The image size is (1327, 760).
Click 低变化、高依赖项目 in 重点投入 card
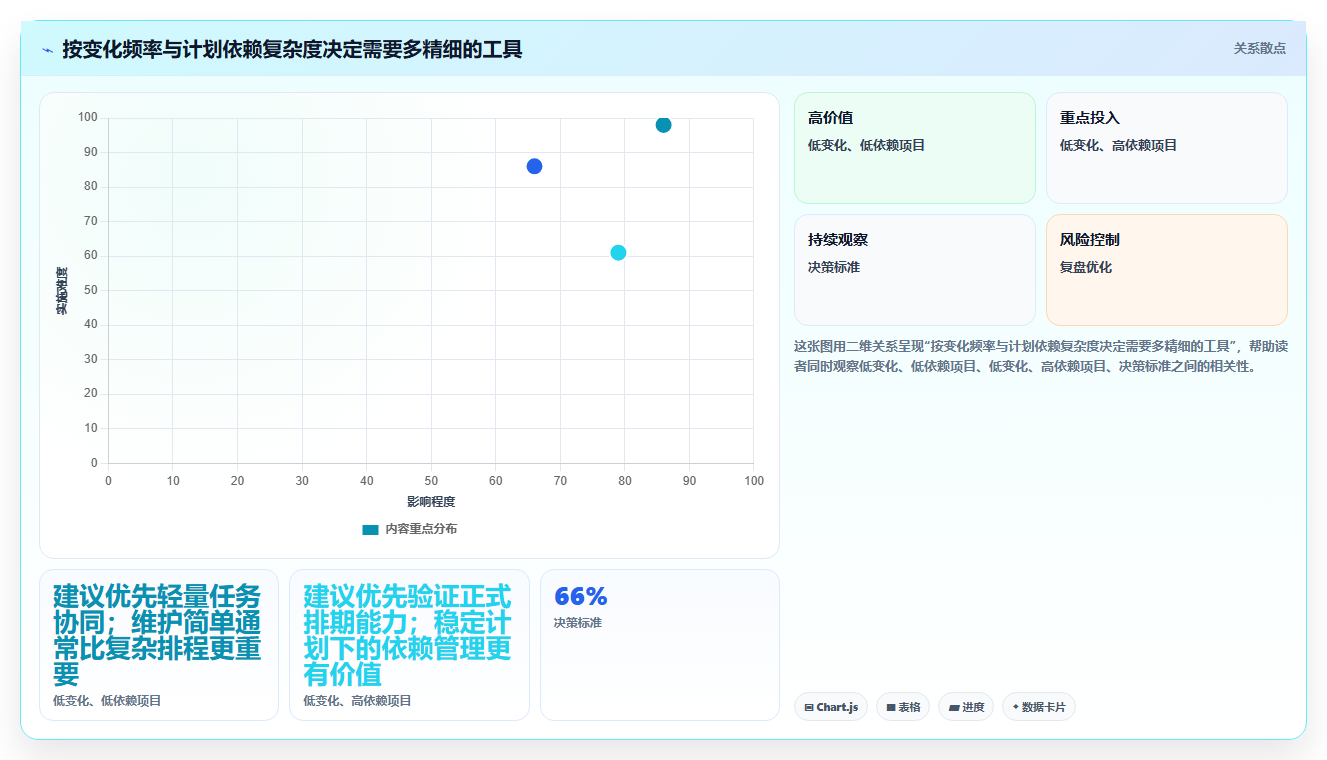coord(1119,145)
